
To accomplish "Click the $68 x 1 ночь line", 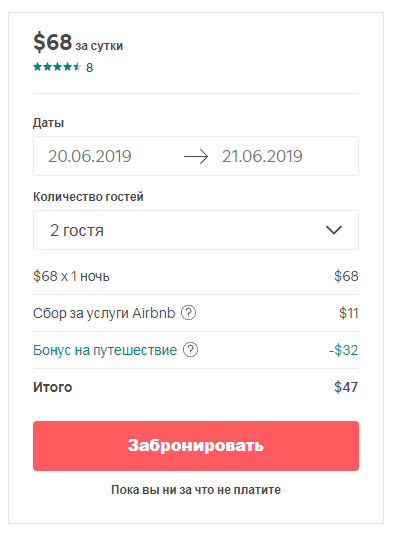I will 71,276.
